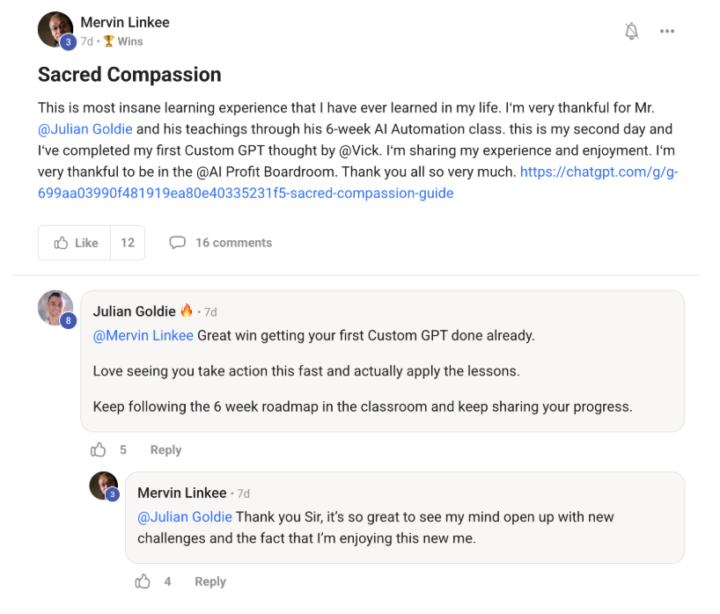Toggle the post notification bell
Viewport: 720px width, 614px height.
coord(631,31)
